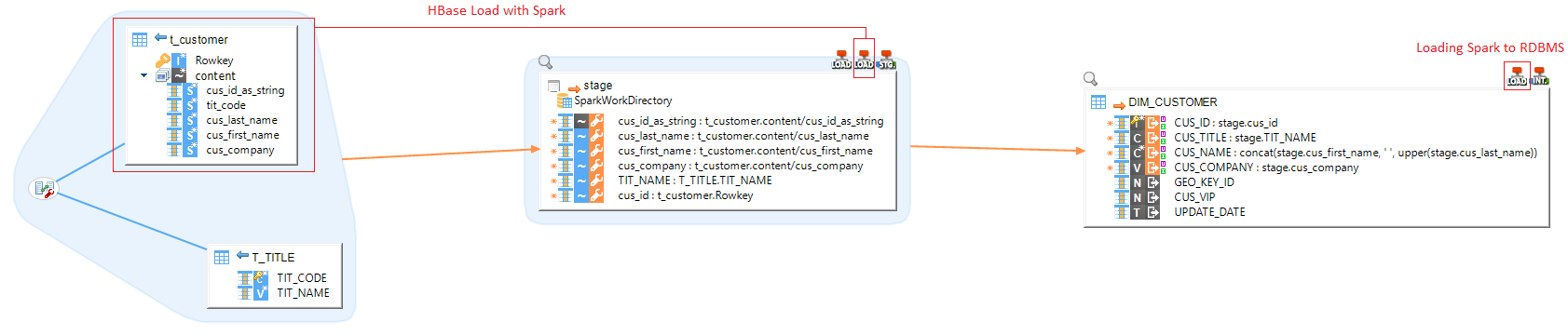Click wrench icon on cus_last_name stage row
The height and width of the screenshot is (335, 1568).
pyautogui.click(x=596, y=136)
